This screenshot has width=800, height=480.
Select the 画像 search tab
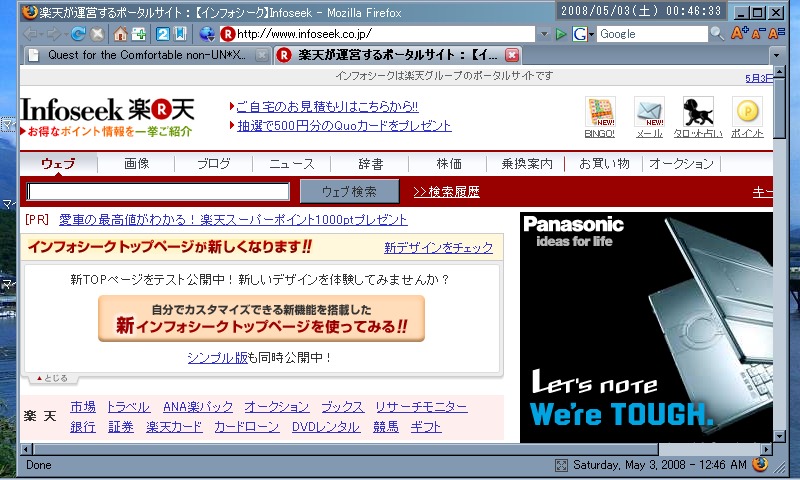pos(137,164)
